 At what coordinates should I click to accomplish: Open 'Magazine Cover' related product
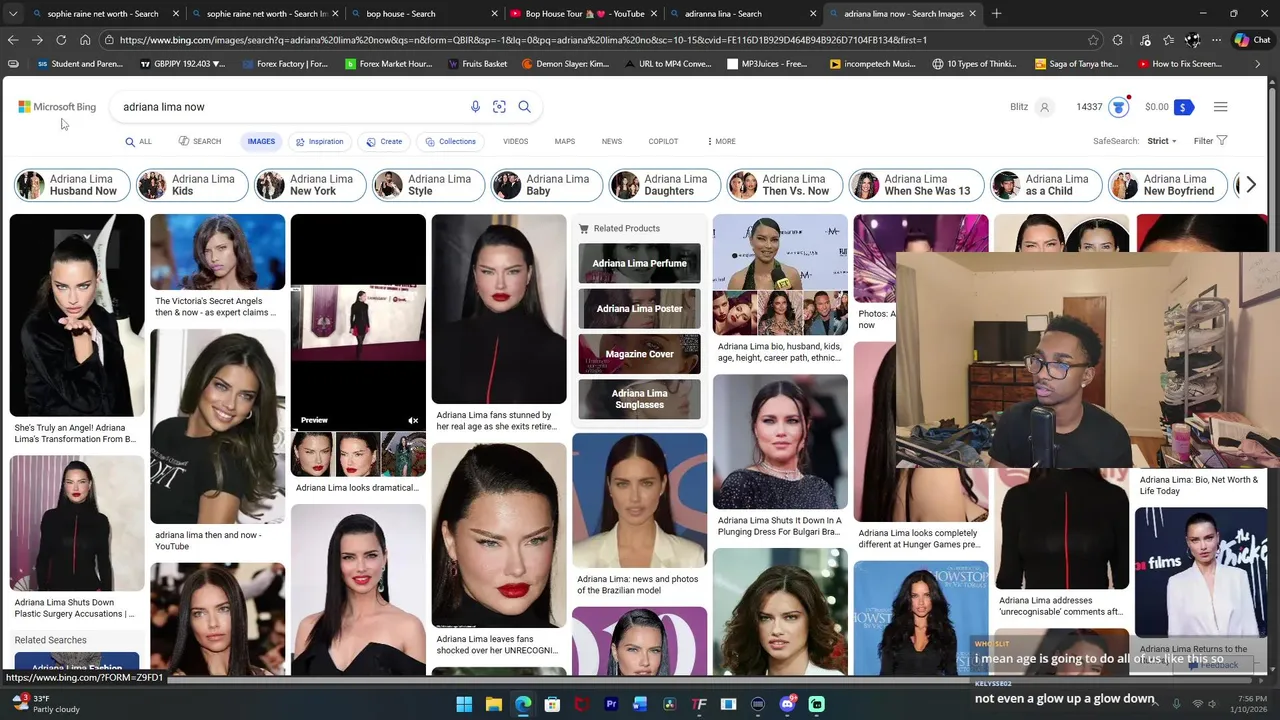tap(639, 354)
